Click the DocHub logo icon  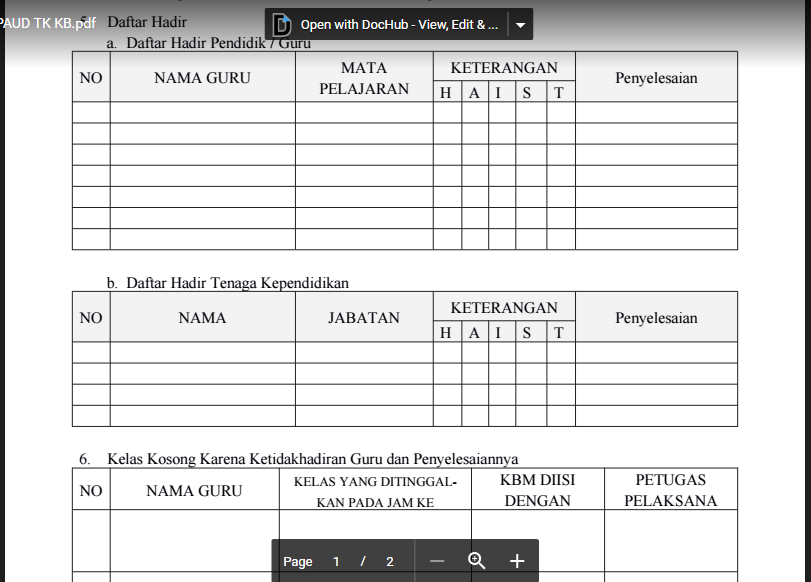(282, 24)
